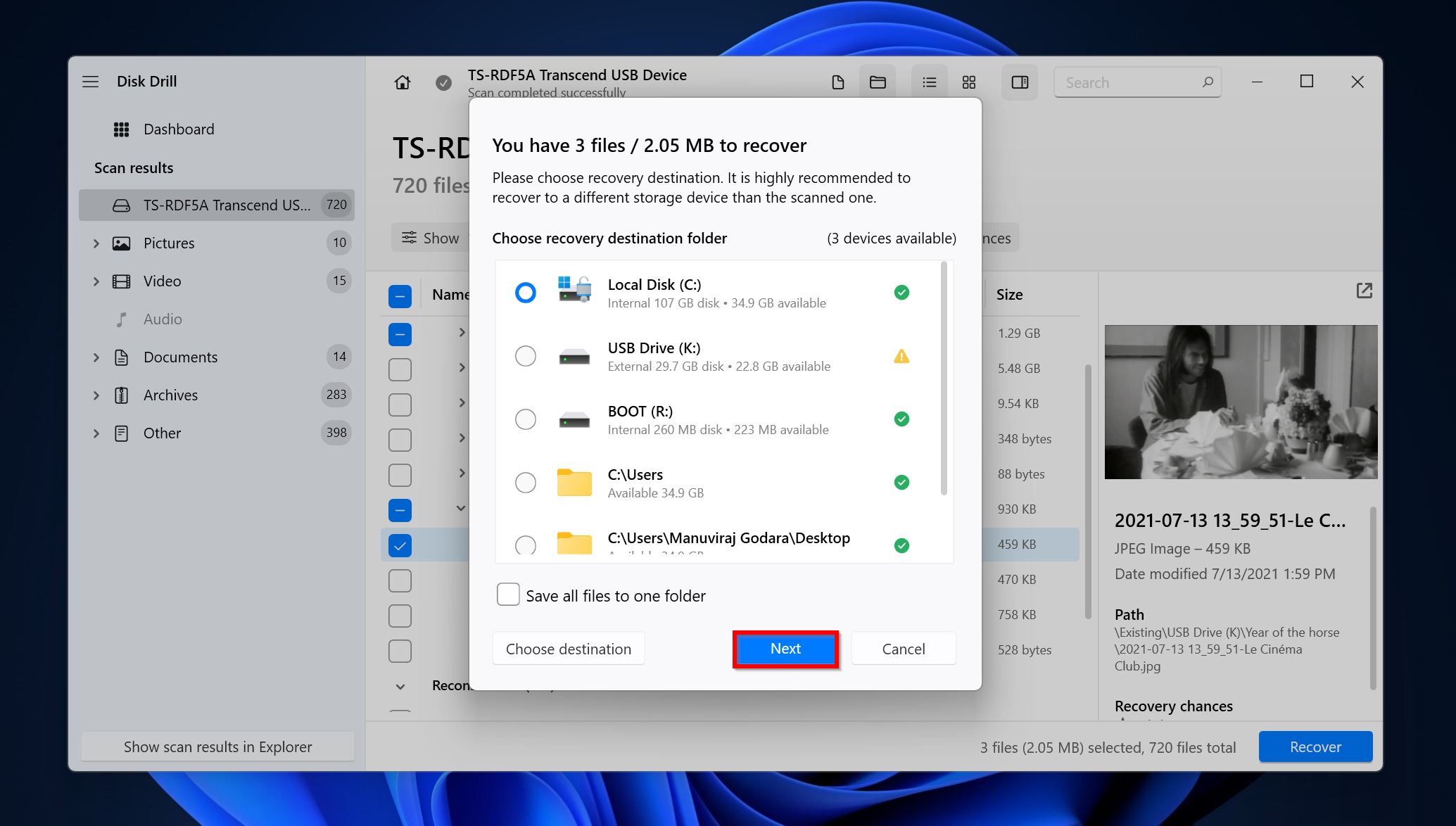This screenshot has height=826, width=1456.
Task: Click the file/document view icon
Action: pos(837,82)
